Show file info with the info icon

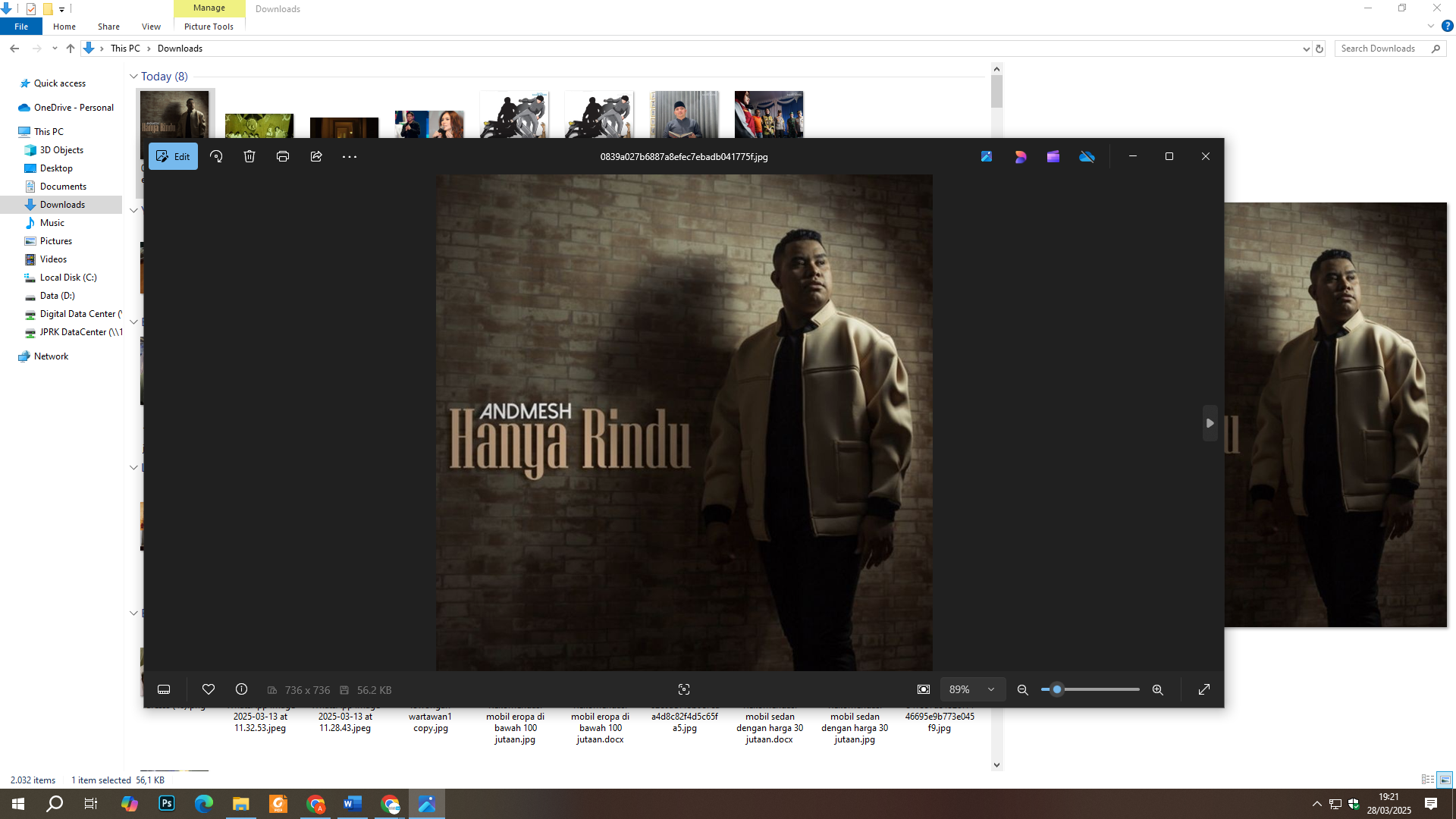[242, 689]
